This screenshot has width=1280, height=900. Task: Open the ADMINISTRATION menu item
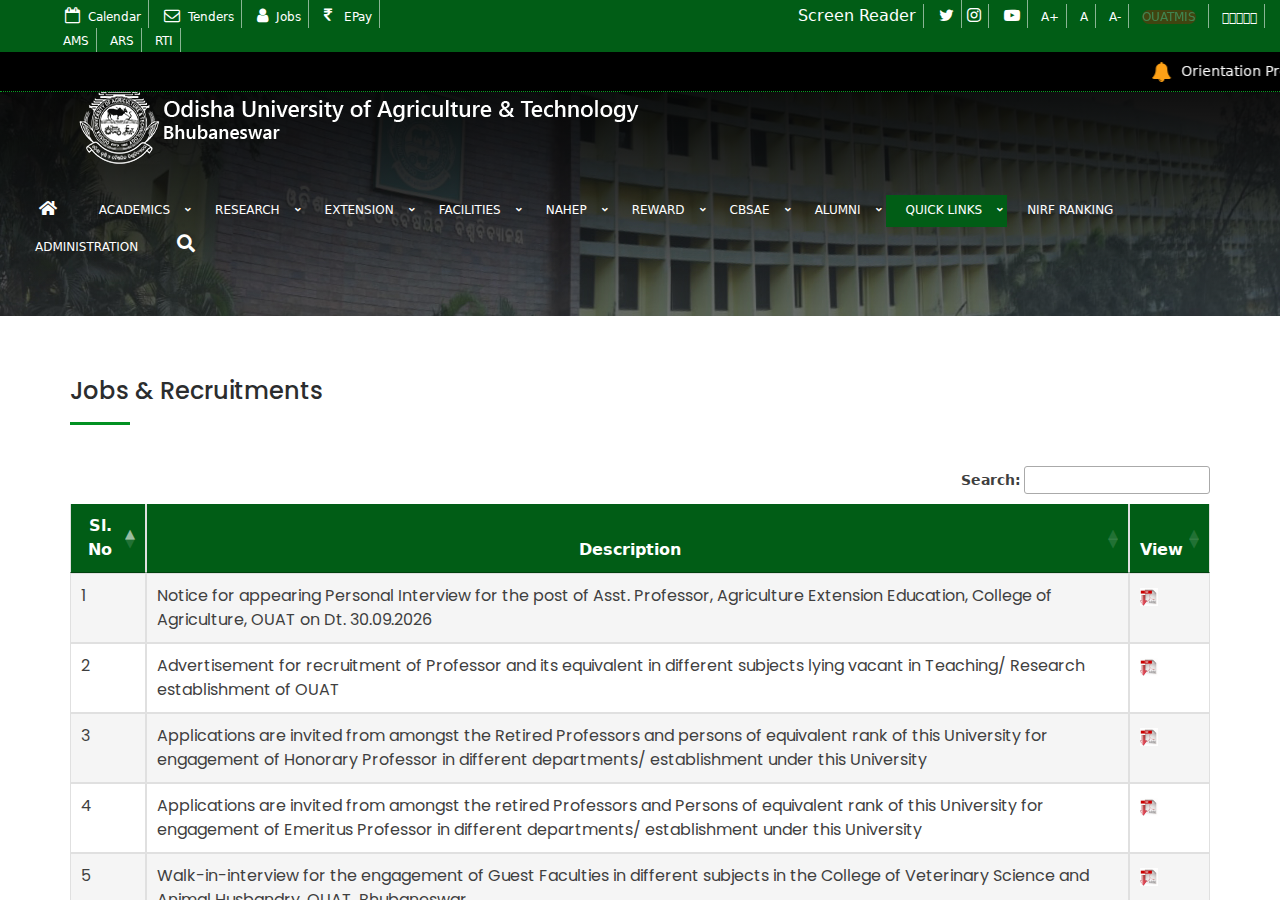[87, 247]
